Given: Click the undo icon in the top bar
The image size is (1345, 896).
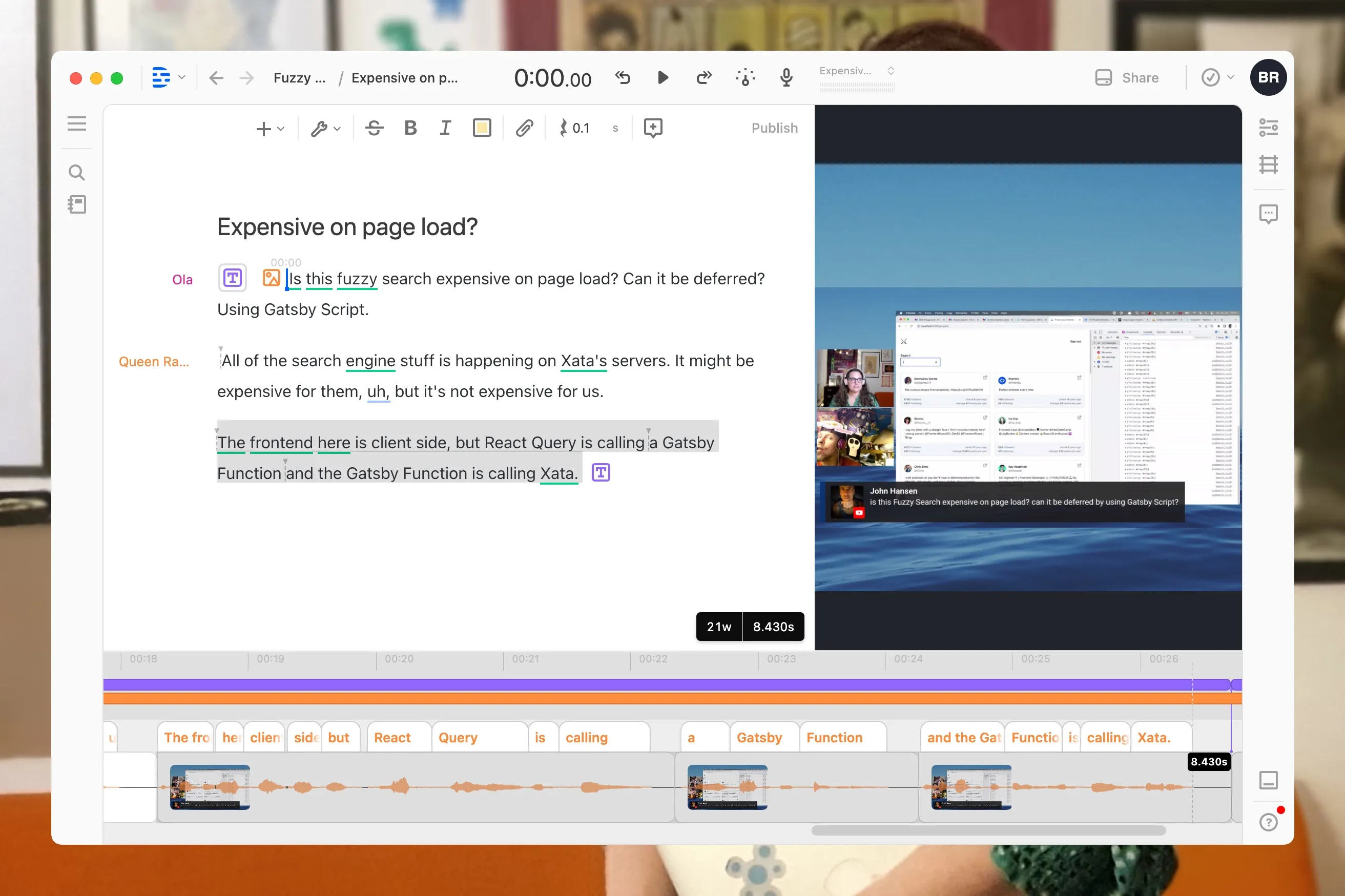Looking at the screenshot, I should click(x=622, y=78).
